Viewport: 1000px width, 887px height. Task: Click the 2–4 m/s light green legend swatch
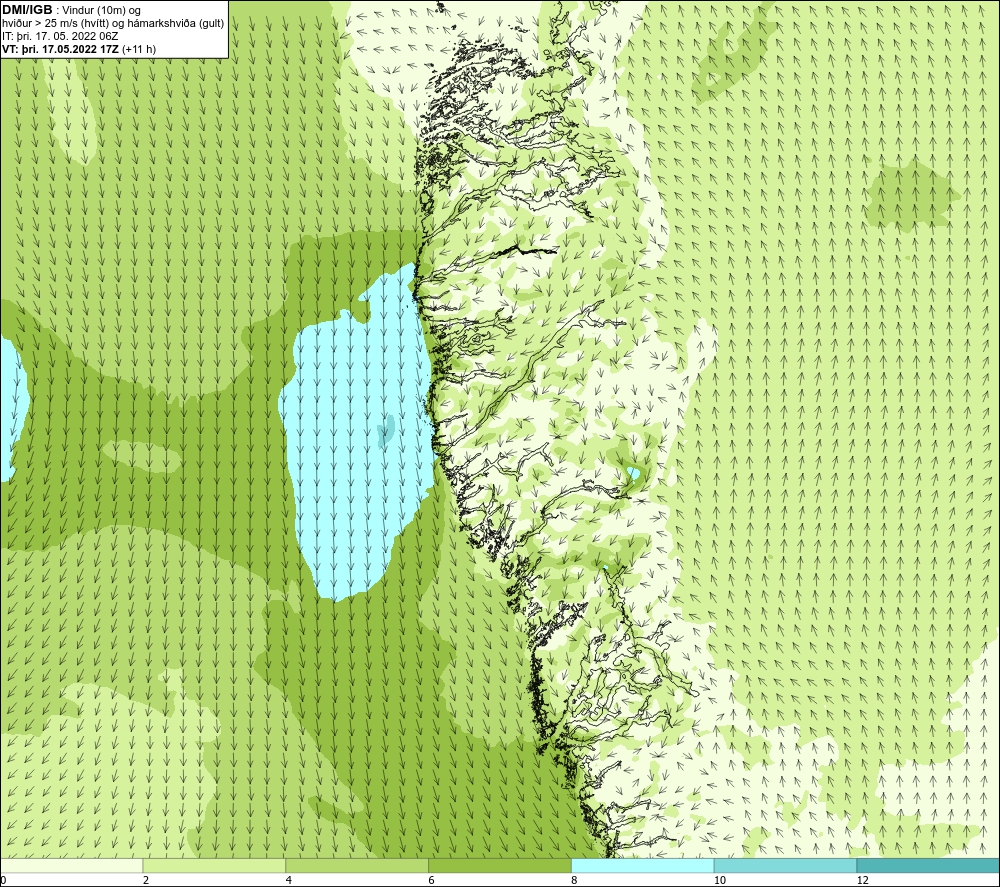[x=214, y=865]
